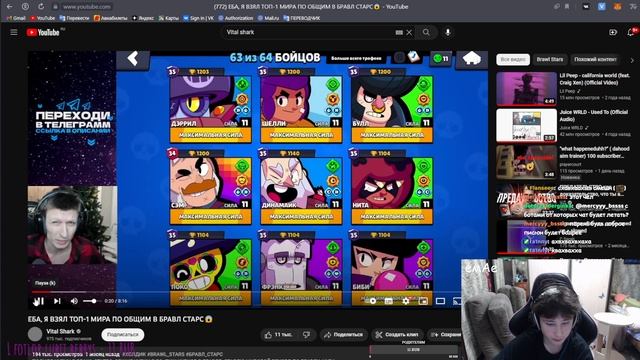Subscribe via the 'Подписаться' button

click(122, 335)
